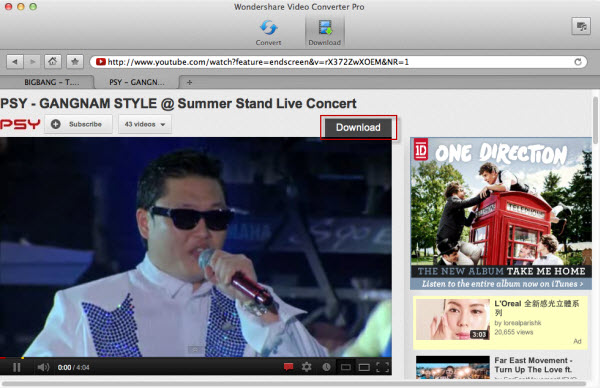This screenshot has width=600, height=388.
Task: Click the vertical page scrollbar
Action: (595, 120)
